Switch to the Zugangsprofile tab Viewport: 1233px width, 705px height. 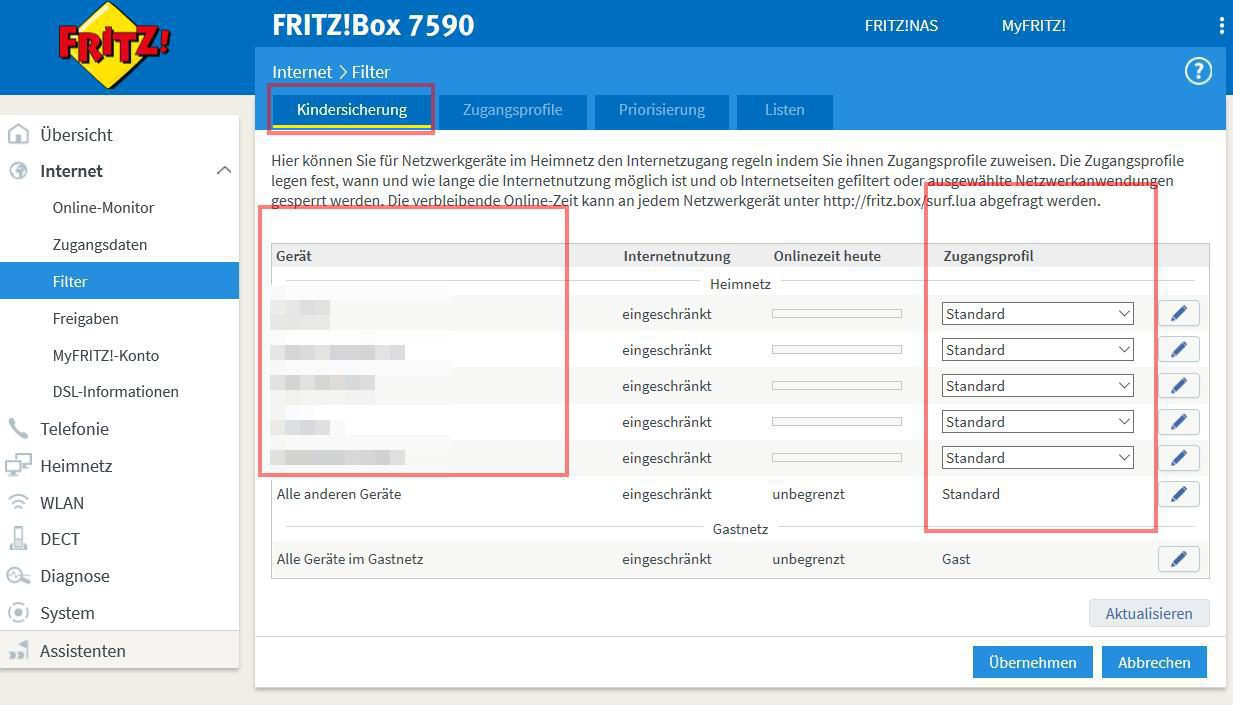pos(512,110)
